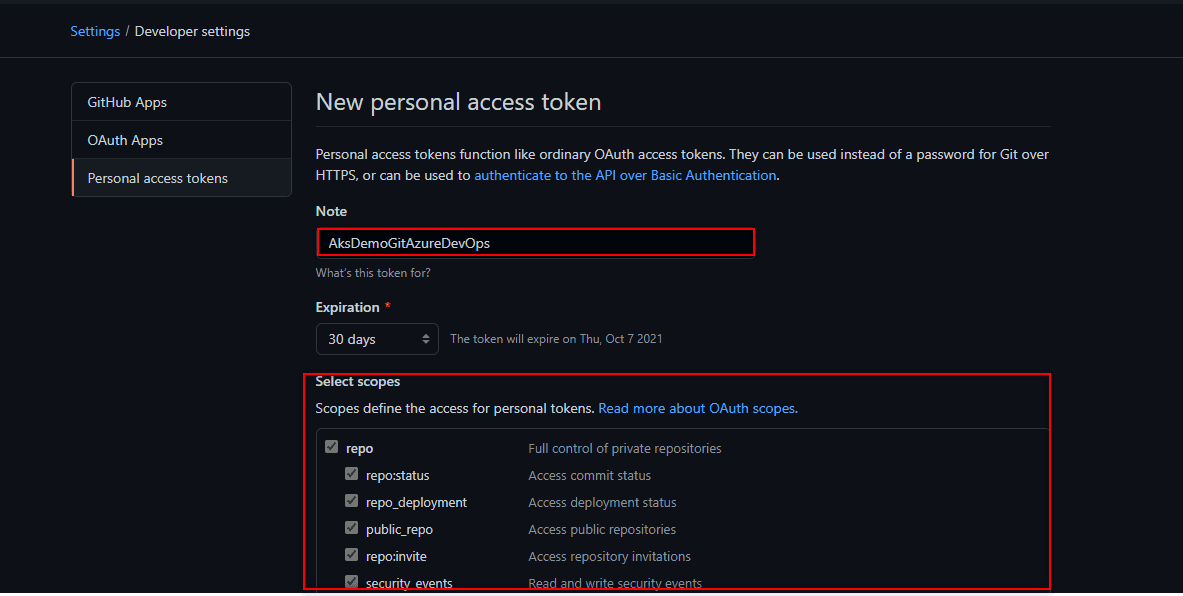Click the repo:invite scope label text
1183x596 pixels.
coord(396,556)
